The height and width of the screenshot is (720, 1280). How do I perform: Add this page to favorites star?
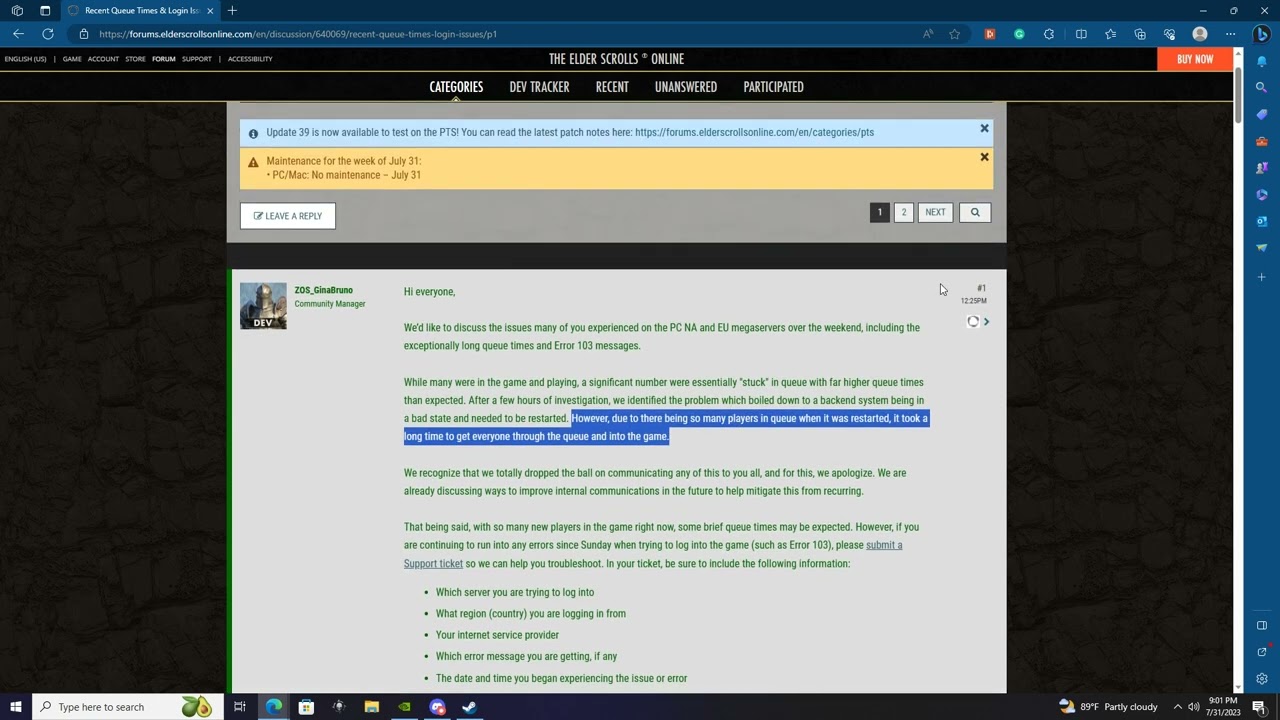955,34
